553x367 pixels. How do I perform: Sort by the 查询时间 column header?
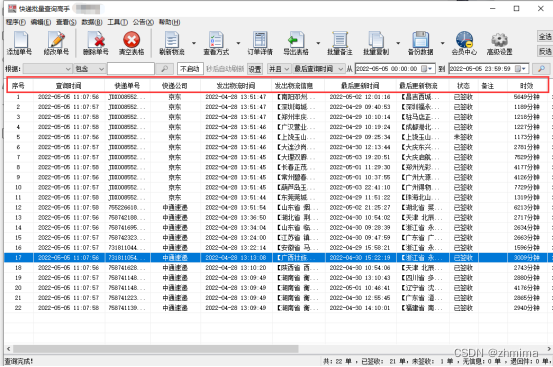tap(69, 86)
